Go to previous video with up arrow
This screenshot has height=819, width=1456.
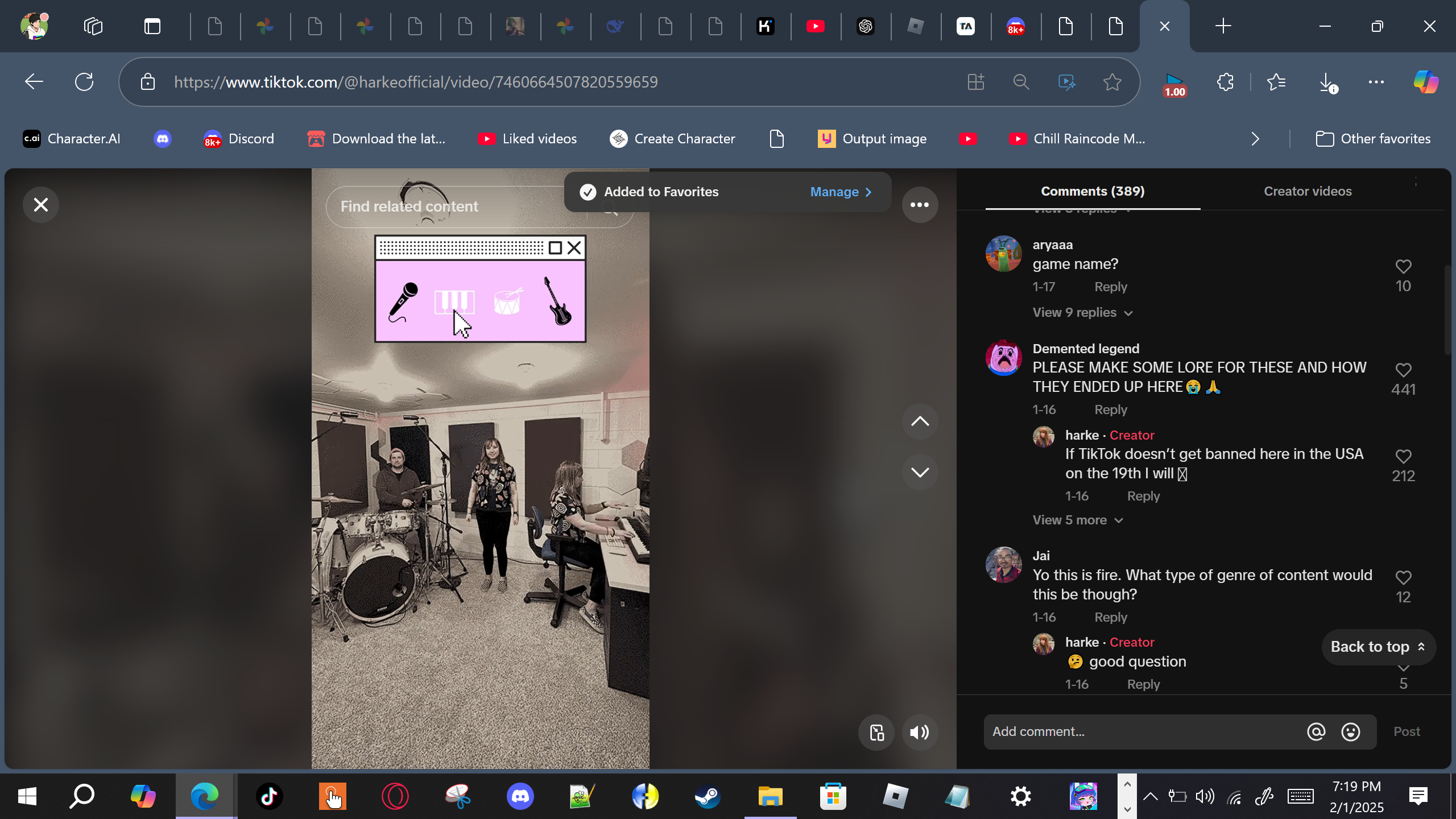pos(919,421)
